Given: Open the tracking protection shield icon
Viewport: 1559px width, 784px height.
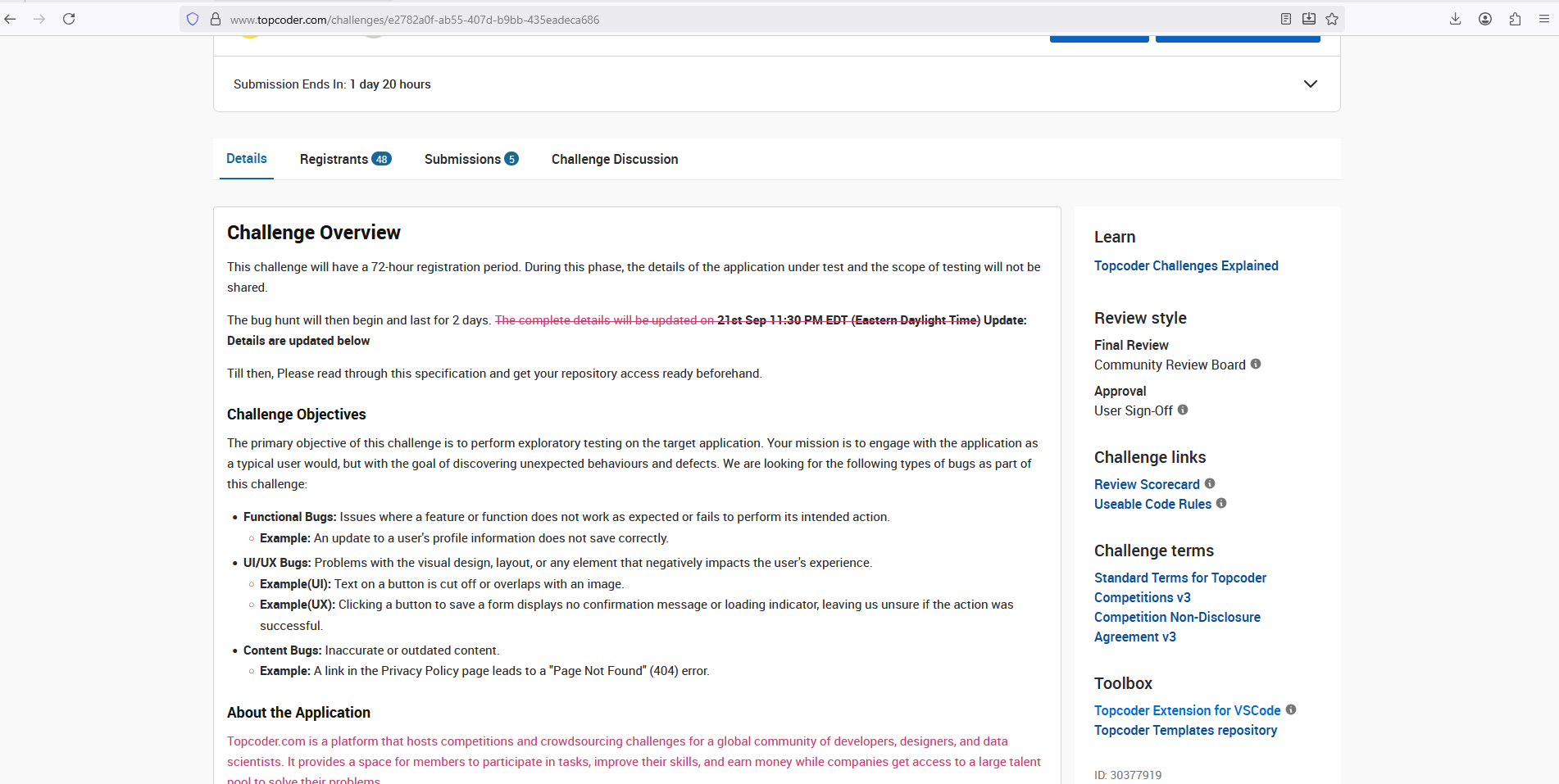Looking at the screenshot, I should pyautogui.click(x=193, y=19).
